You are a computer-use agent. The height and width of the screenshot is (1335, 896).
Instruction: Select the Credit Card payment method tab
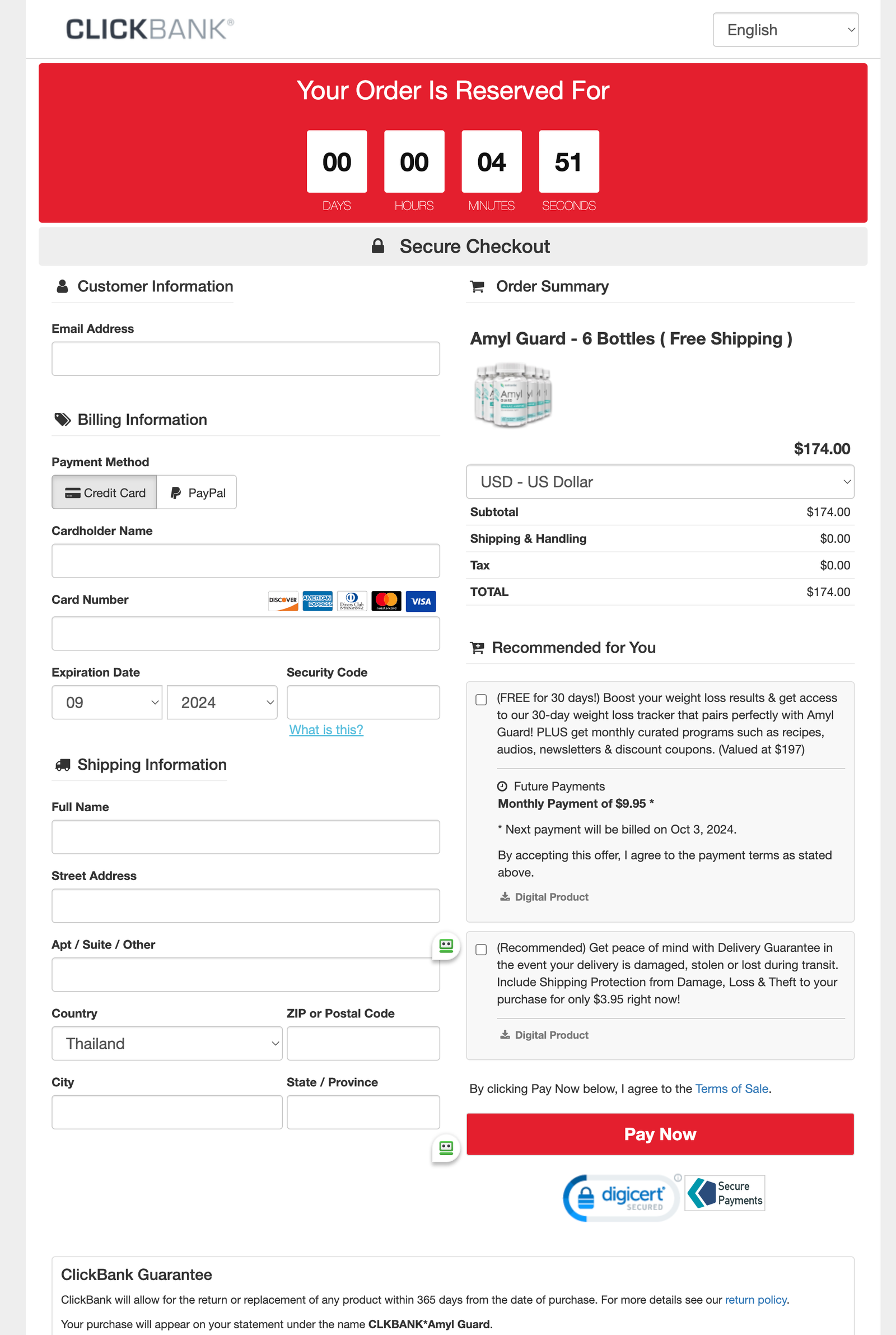tap(105, 492)
